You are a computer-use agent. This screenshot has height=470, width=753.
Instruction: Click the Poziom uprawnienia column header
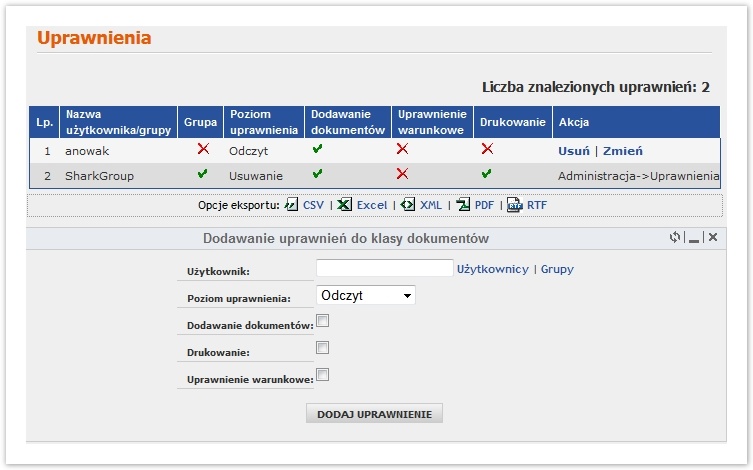(x=264, y=122)
